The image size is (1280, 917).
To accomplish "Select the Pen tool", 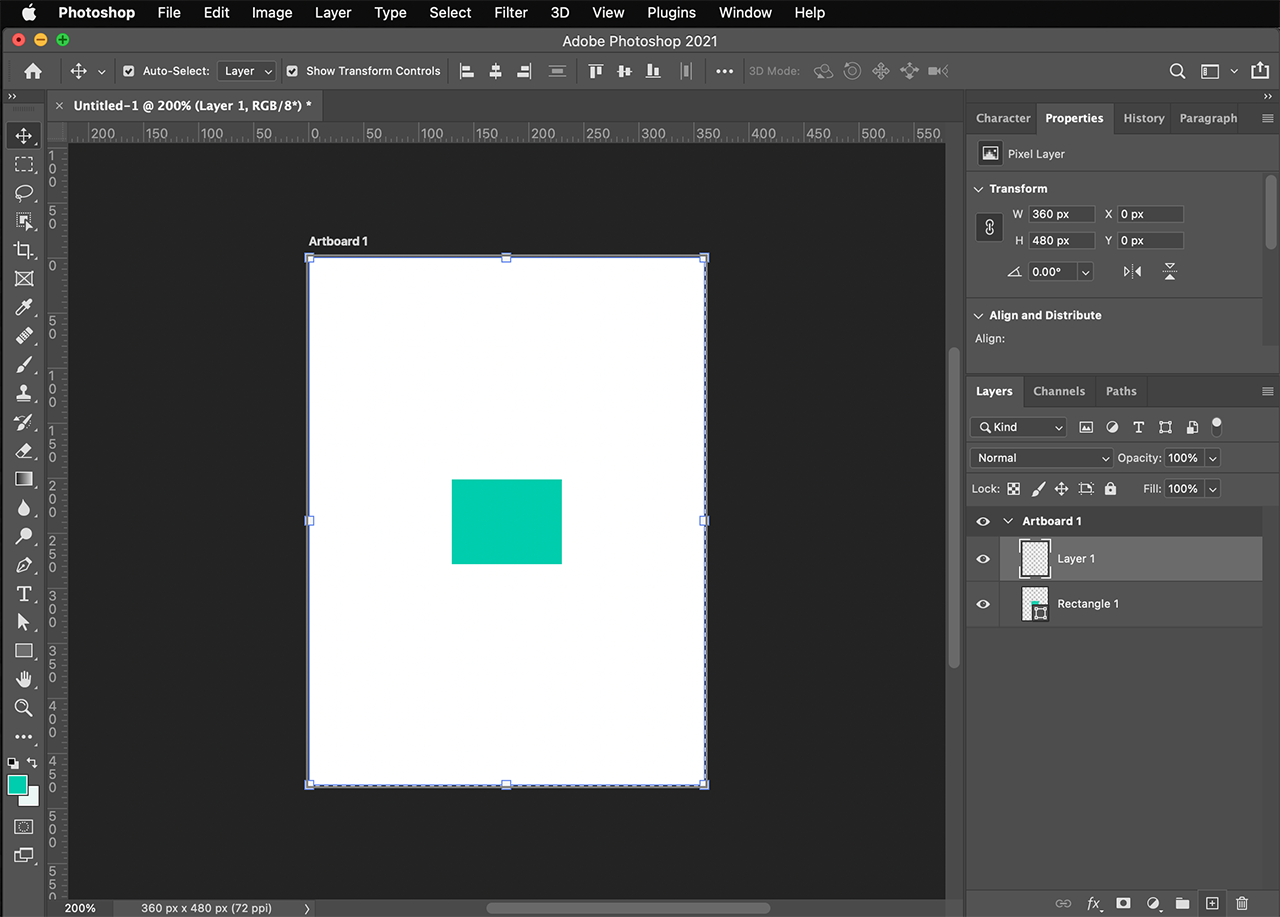I will [x=24, y=565].
